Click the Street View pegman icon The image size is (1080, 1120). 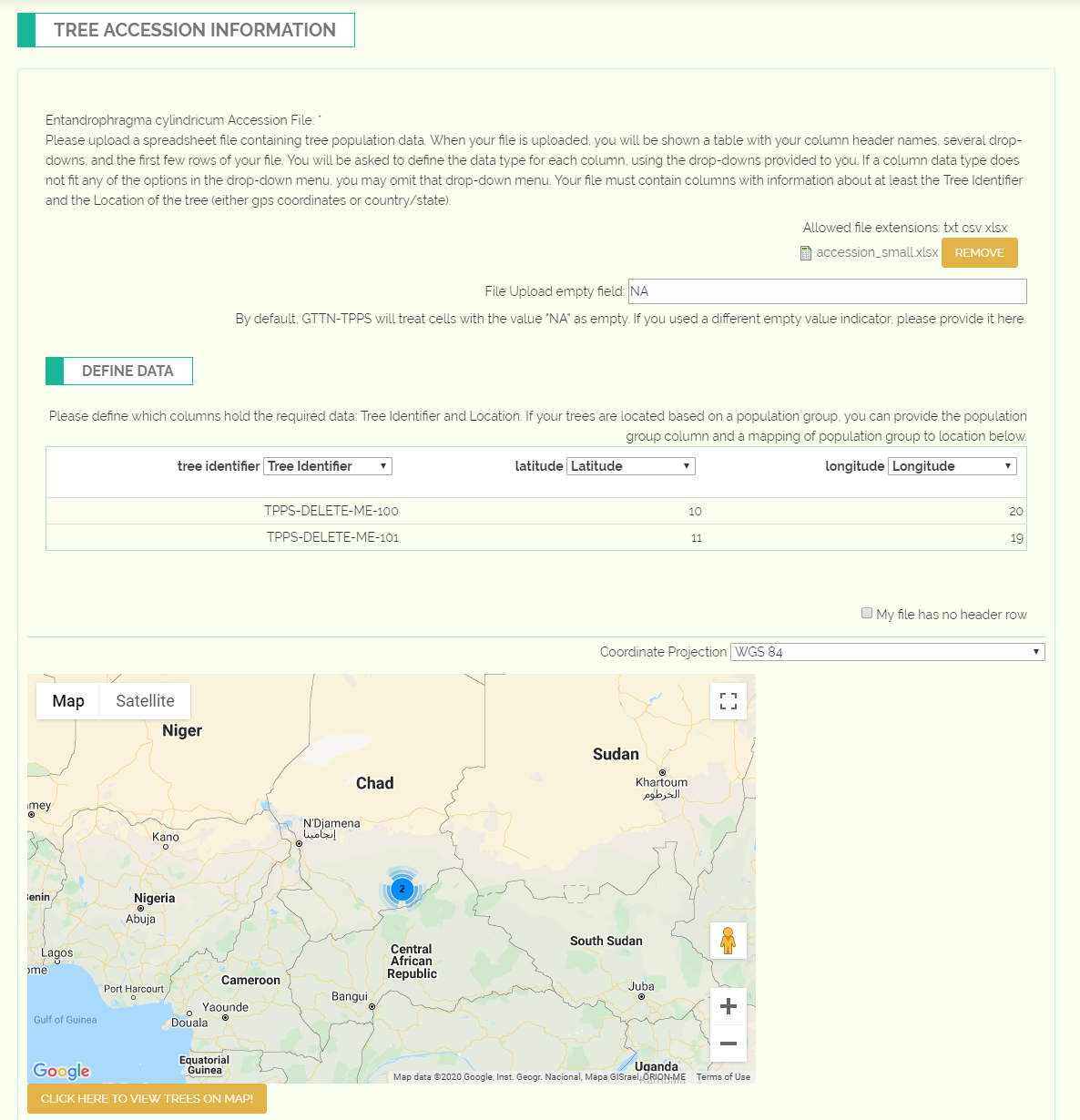coord(728,941)
